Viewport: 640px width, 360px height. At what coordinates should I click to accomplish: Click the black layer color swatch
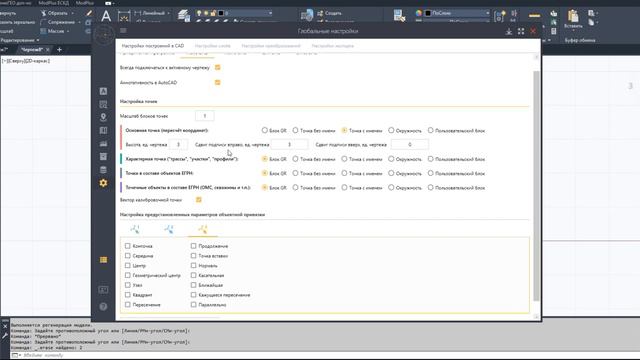coord(221,13)
